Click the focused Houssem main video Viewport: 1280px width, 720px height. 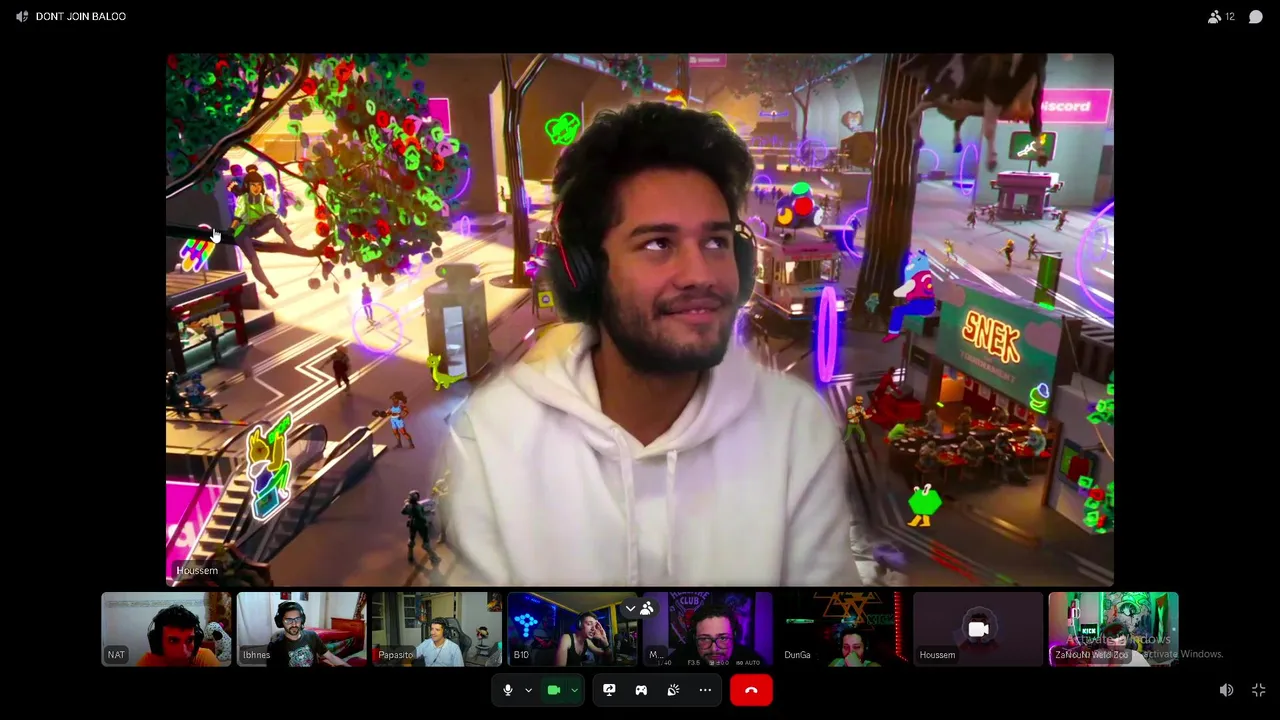click(640, 319)
